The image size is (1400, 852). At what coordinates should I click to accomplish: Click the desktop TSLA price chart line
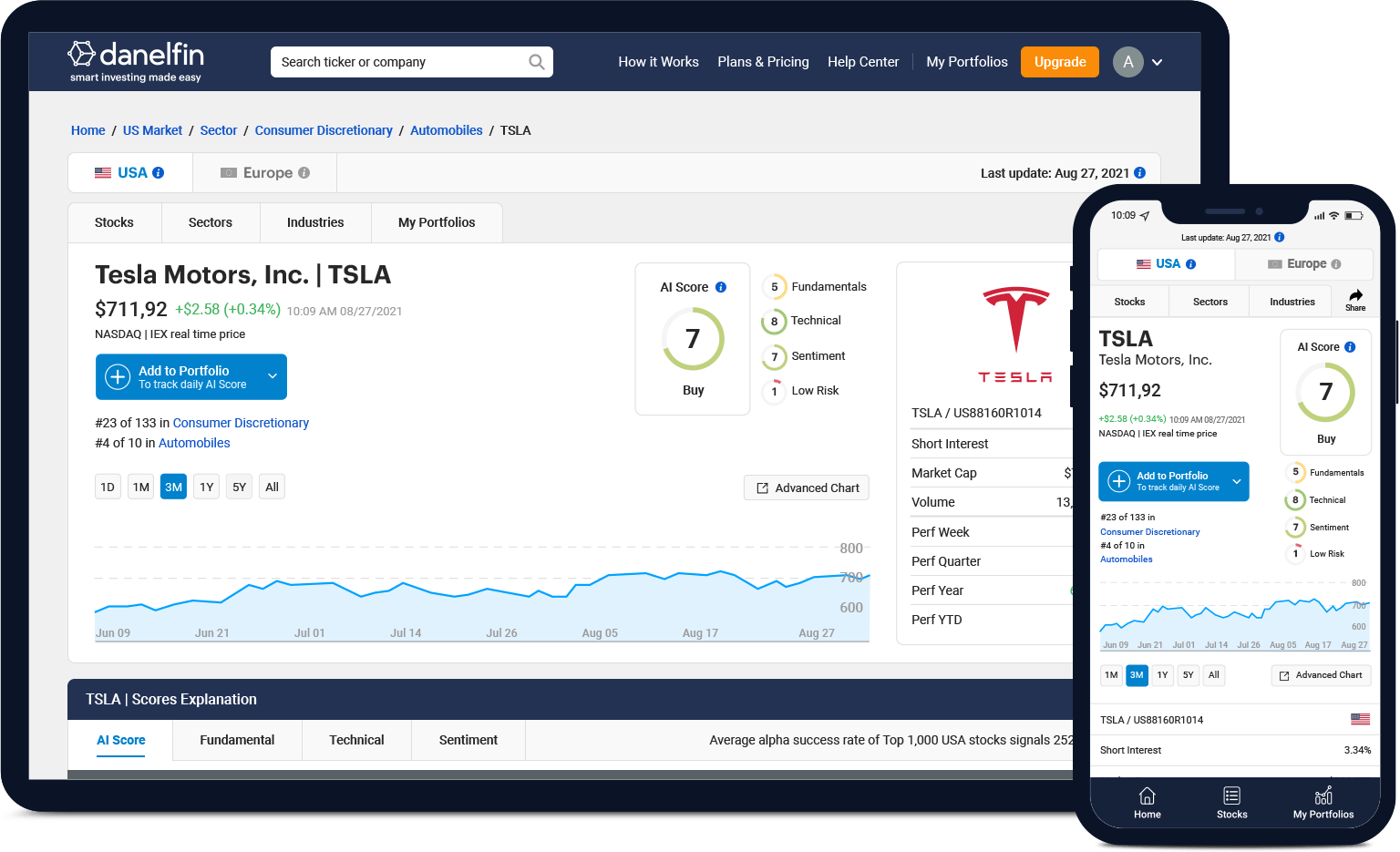(x=482, y=592)
